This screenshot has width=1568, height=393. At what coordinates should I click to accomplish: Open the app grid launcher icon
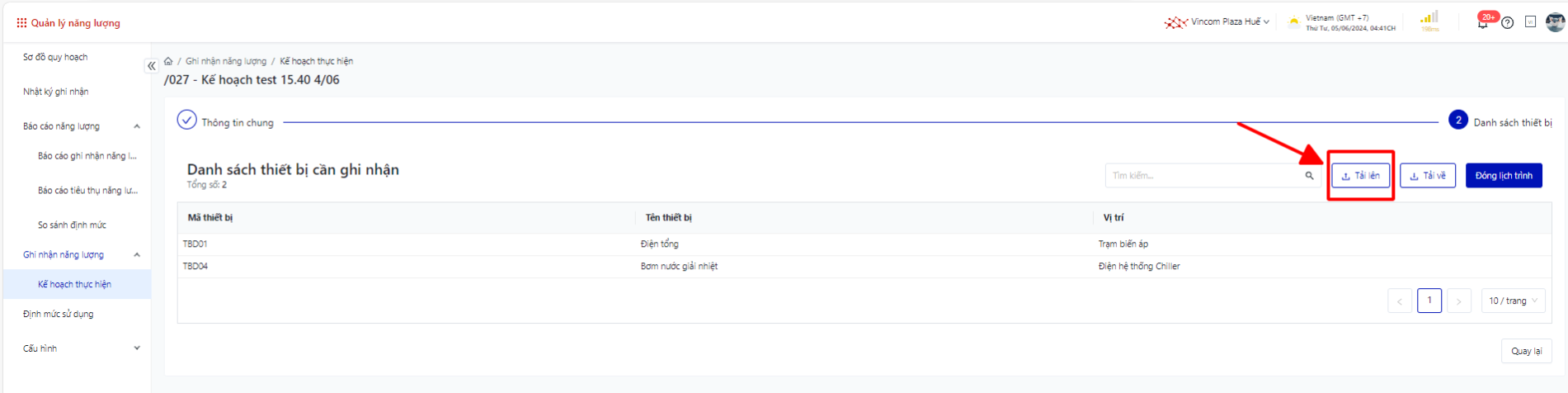21,23
